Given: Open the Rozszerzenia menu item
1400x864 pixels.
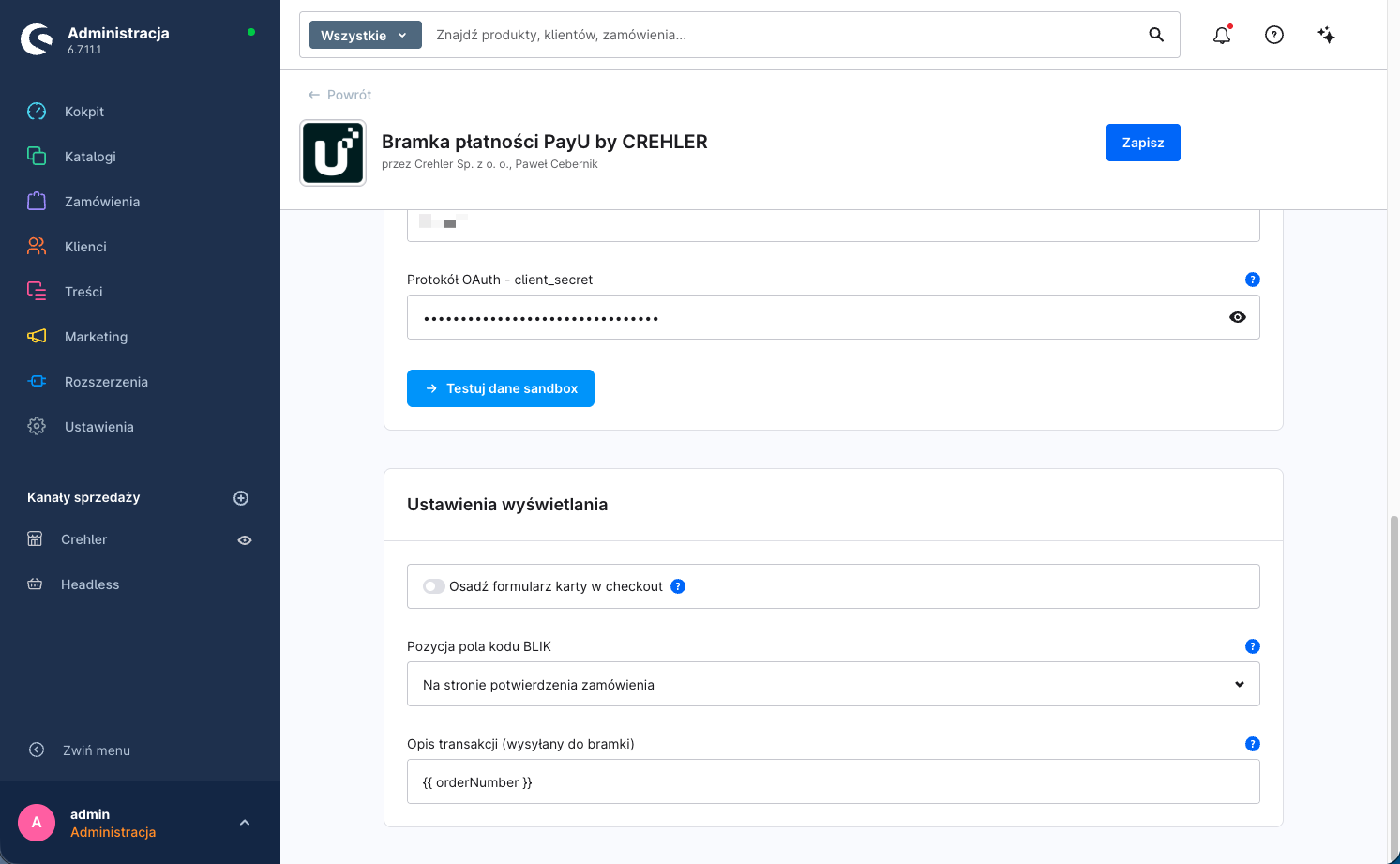Looking at the screenshot, I should [106, 382].
